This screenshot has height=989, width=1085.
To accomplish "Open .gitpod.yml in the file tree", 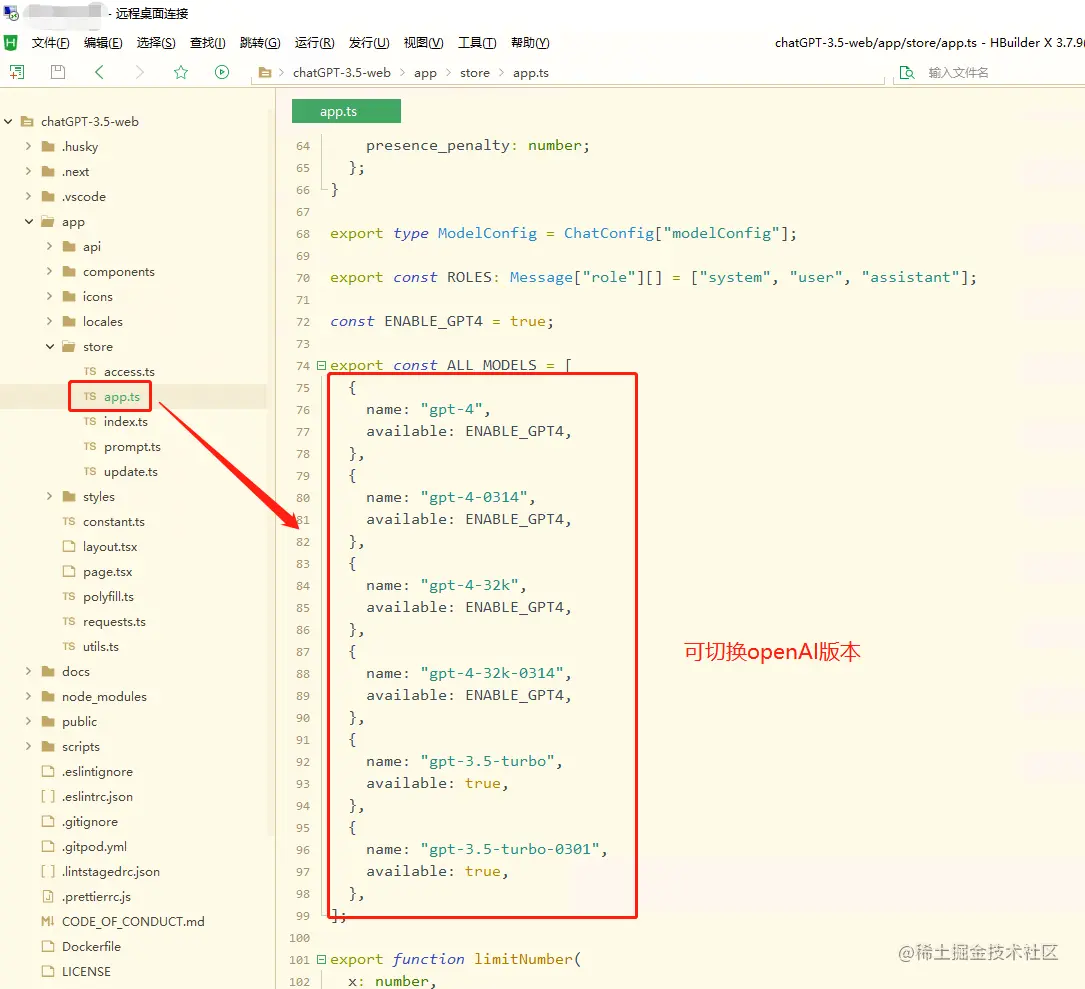I will click(94, 846).
